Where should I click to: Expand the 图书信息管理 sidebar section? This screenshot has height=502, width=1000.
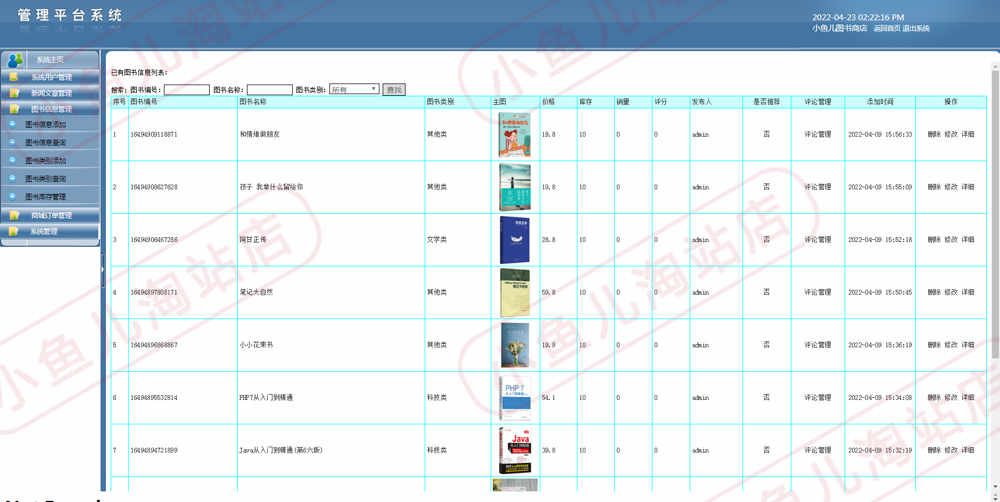[50, 109]
